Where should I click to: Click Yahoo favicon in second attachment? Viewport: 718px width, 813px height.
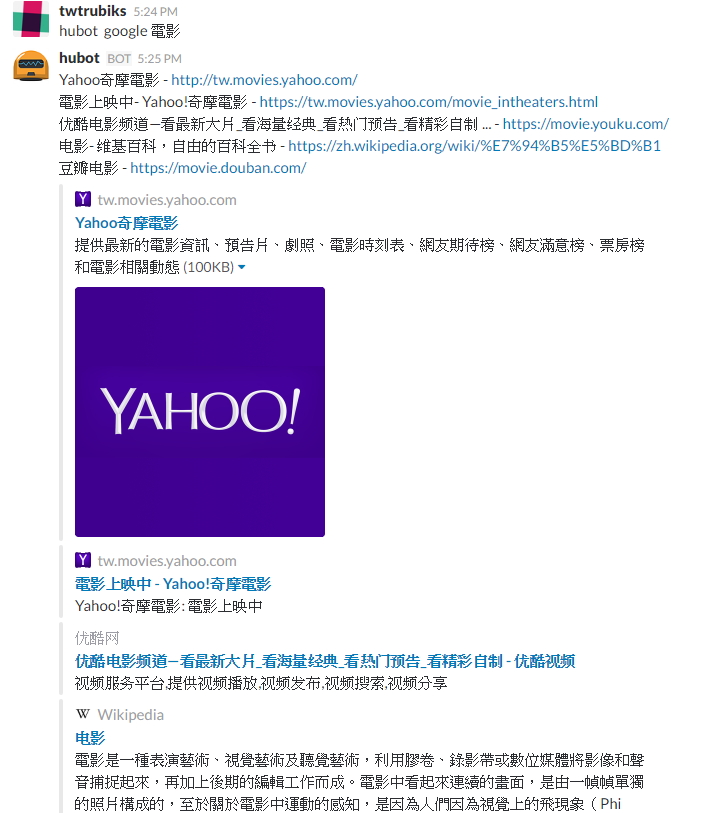pos(83,560)
